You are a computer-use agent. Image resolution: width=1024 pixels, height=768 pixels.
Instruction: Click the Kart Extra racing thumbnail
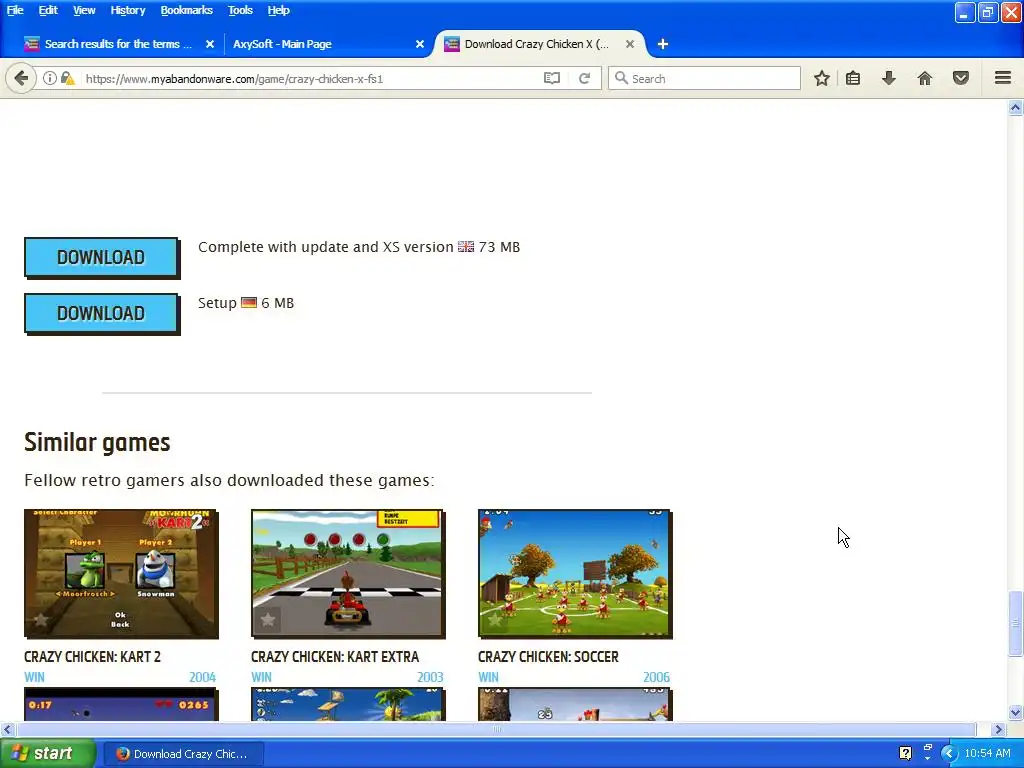point(347,573)
